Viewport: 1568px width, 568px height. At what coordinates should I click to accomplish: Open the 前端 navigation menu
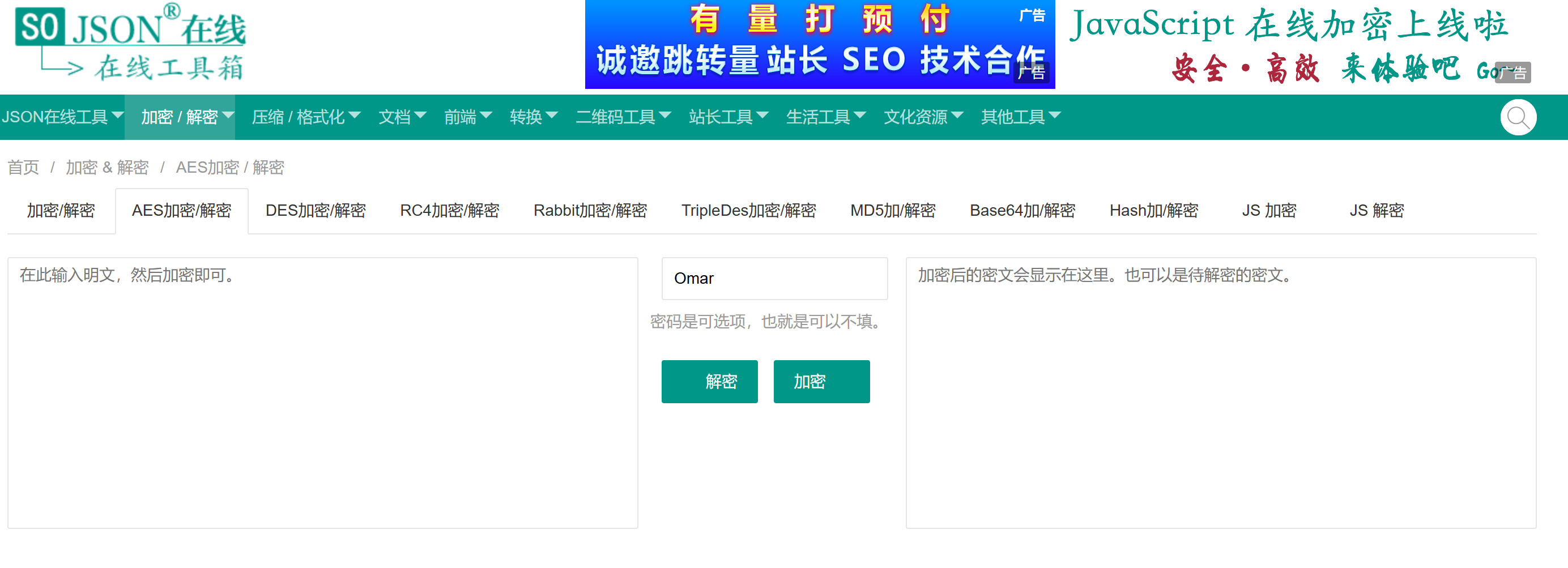(467, 117)
